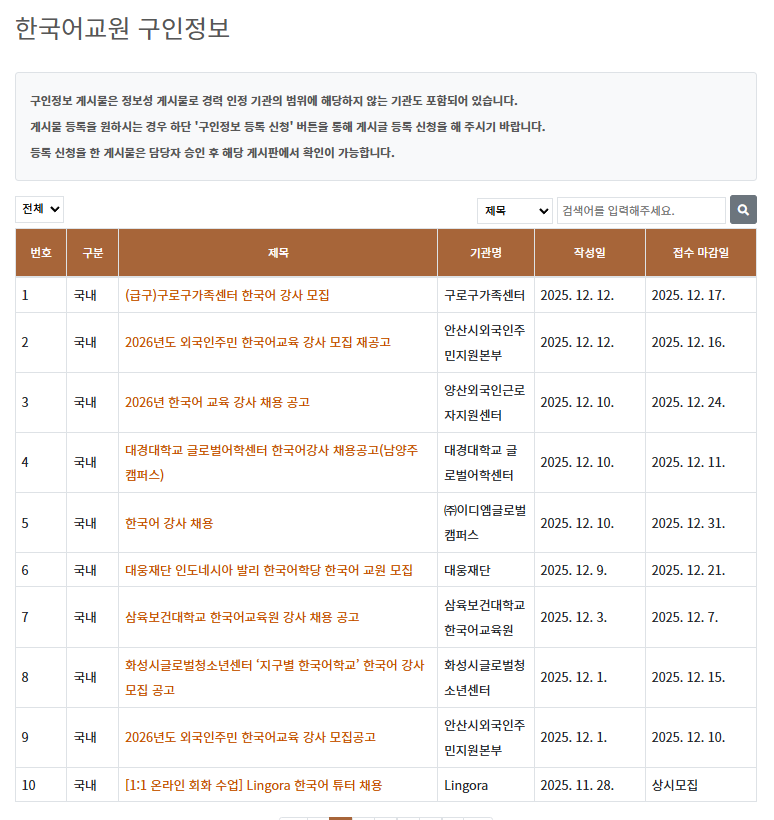This screenshot has width=774, height=820.
Task: Click the deadline date 2025. 12. 7.
Action: click(x=685, y=618)
